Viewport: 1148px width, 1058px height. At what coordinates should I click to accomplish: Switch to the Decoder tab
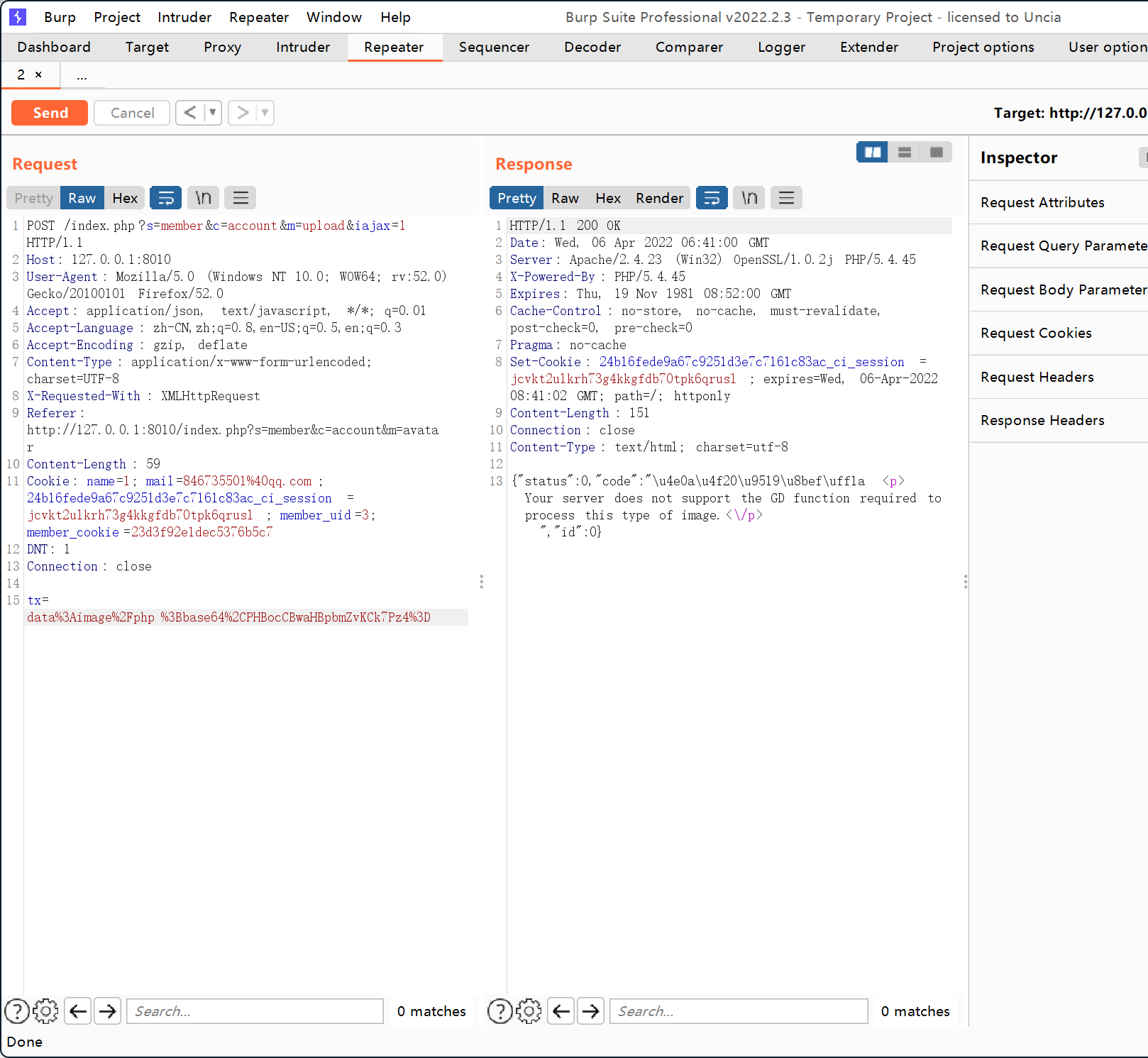pyautogui.click(x=592, y=47)
